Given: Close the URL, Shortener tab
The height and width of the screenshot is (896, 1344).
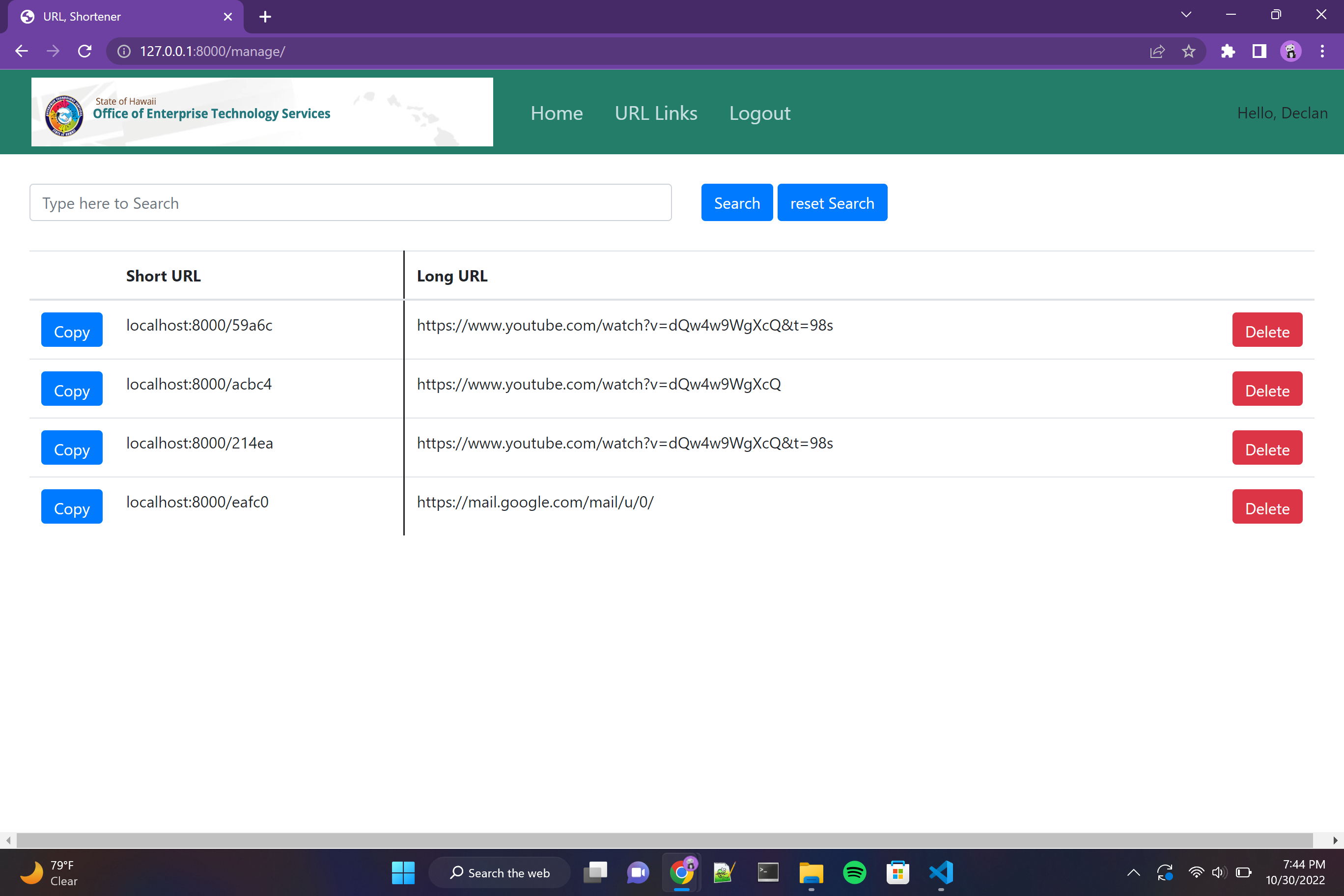Looking at the screenshot, I should coord(227,17).
